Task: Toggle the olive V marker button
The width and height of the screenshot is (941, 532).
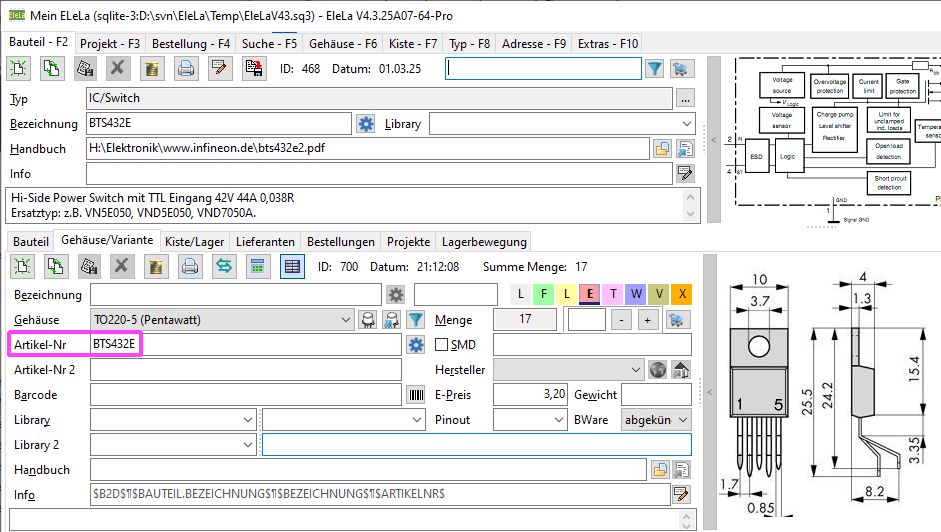Action: [x=659, y=294]
